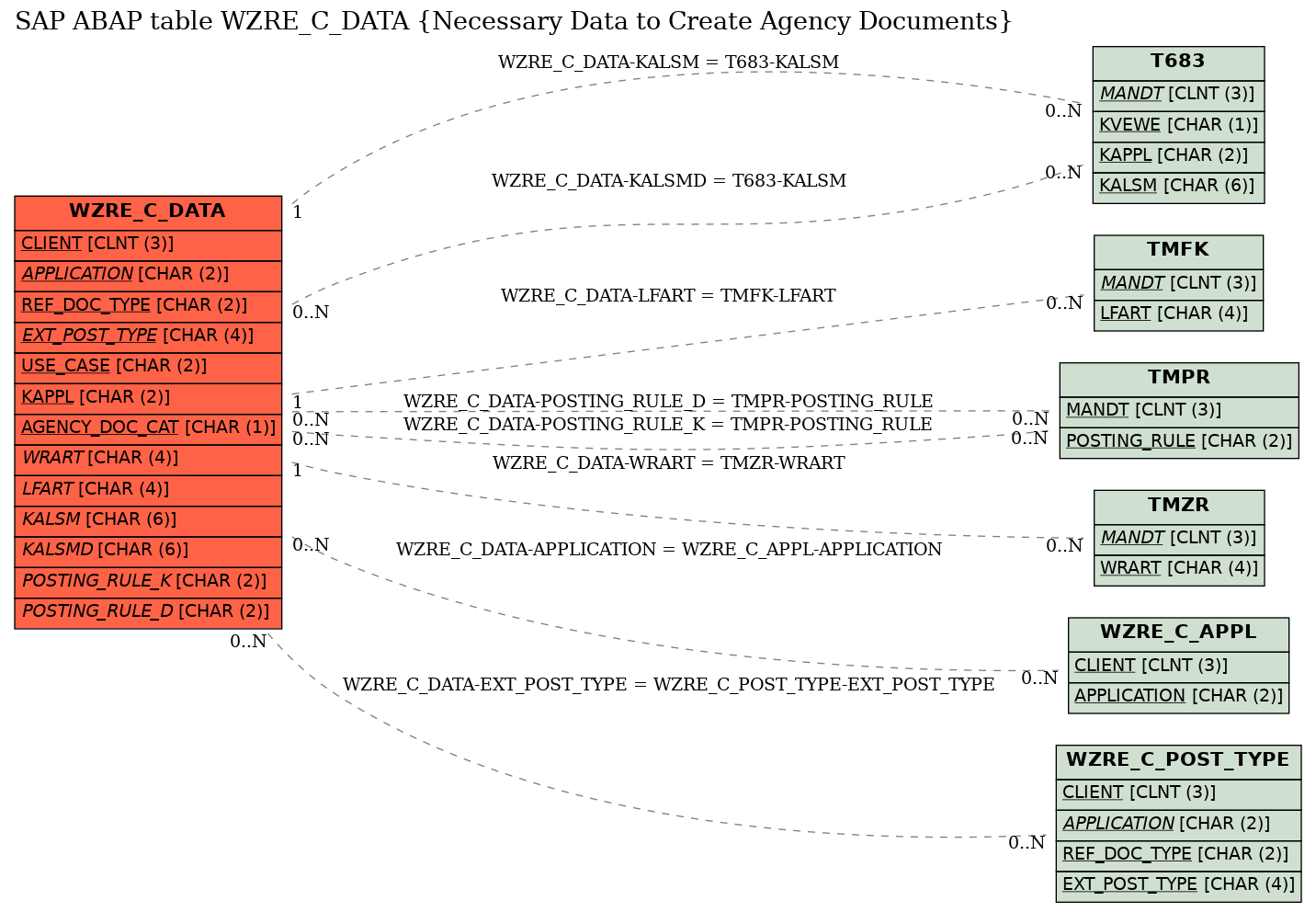Click CLIENT [CLNT (3)] in WZRE_C_APPL
This screenshot has height=912, width=1316.
tap(1178, 666)
